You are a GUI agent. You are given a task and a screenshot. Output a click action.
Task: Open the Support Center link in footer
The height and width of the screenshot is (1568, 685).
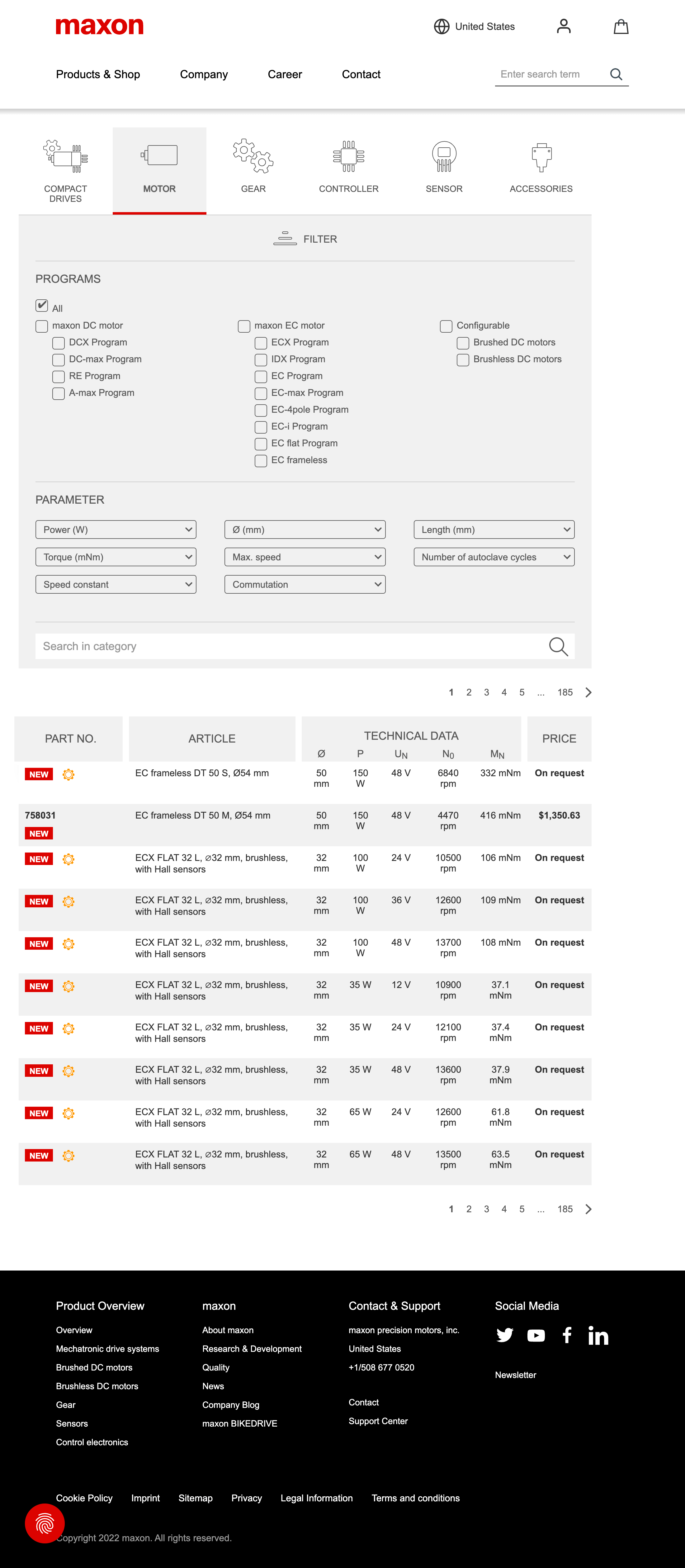[x=378, y=1421]
